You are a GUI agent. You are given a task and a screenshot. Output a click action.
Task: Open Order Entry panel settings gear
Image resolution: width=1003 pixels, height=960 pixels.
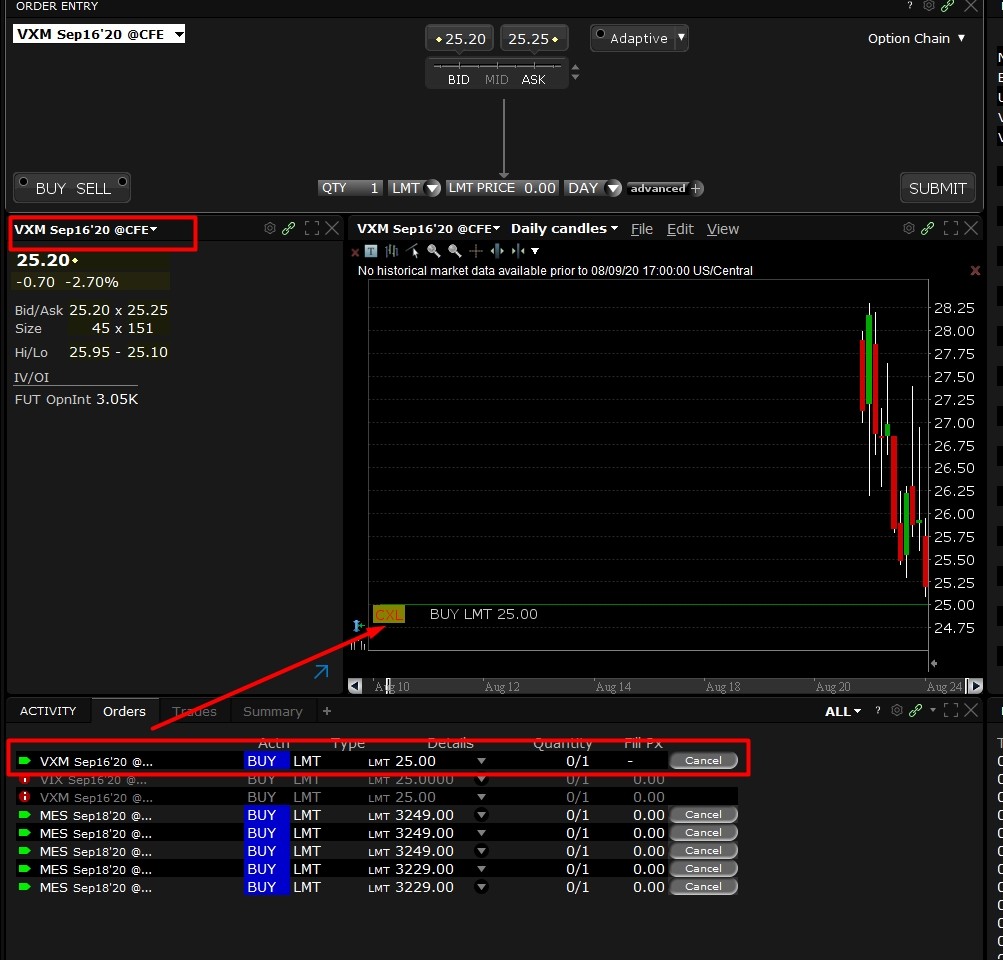coord(928,6)
